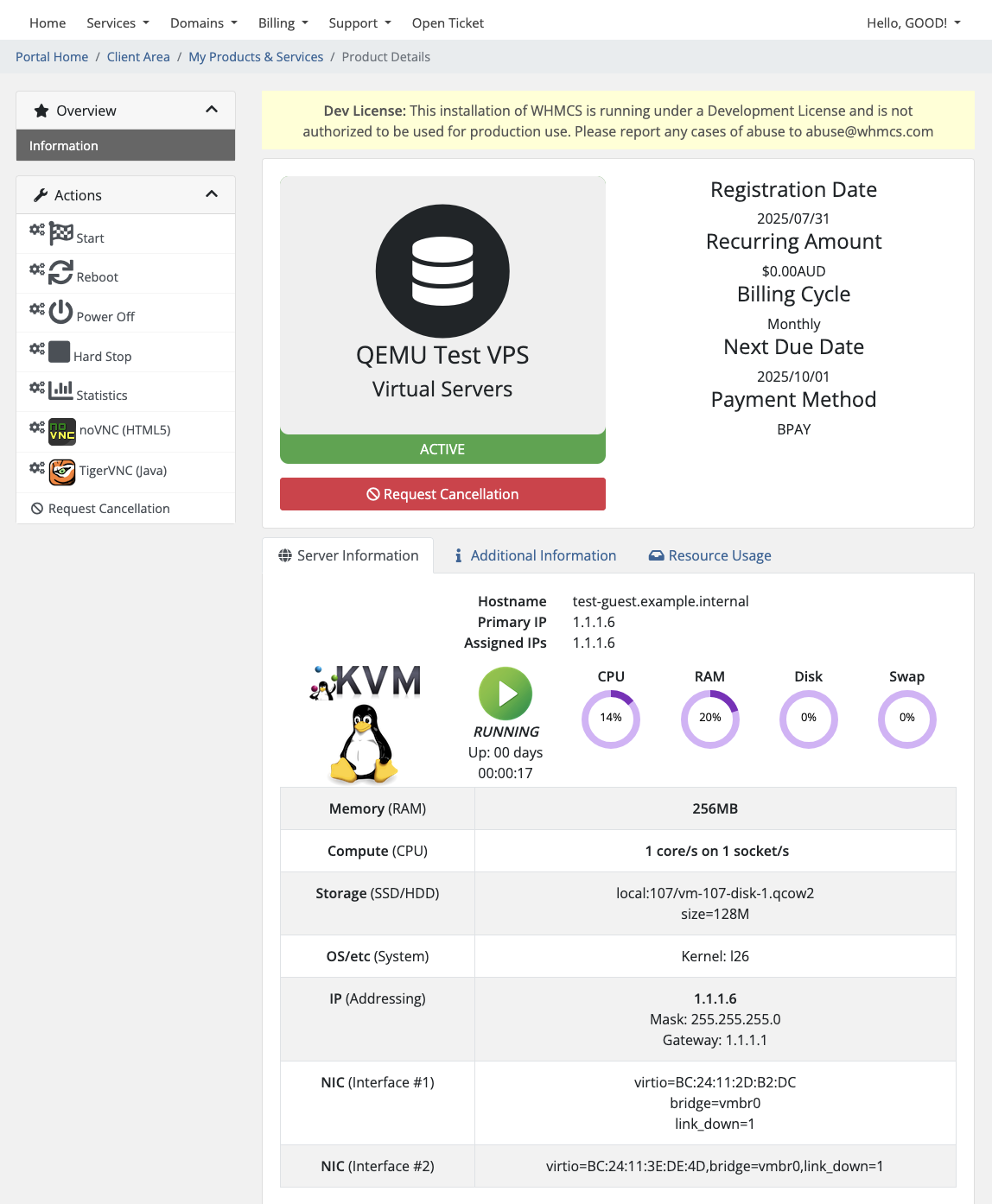992x1204 pixels.
Task: Click the wrench icon beside Actions
Action: click(41, 194)
